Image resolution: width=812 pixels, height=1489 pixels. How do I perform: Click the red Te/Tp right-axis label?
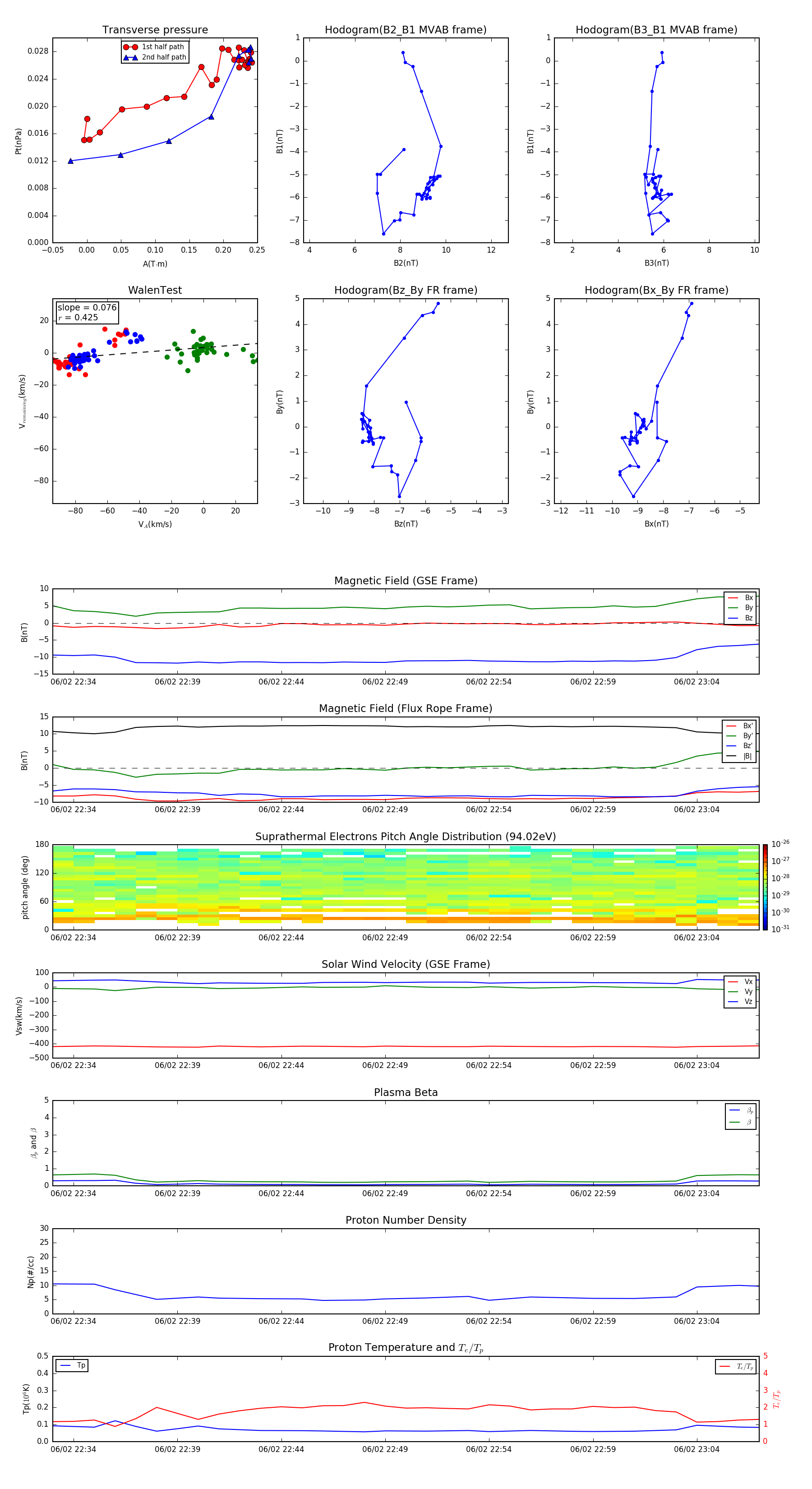[777, 1399]
